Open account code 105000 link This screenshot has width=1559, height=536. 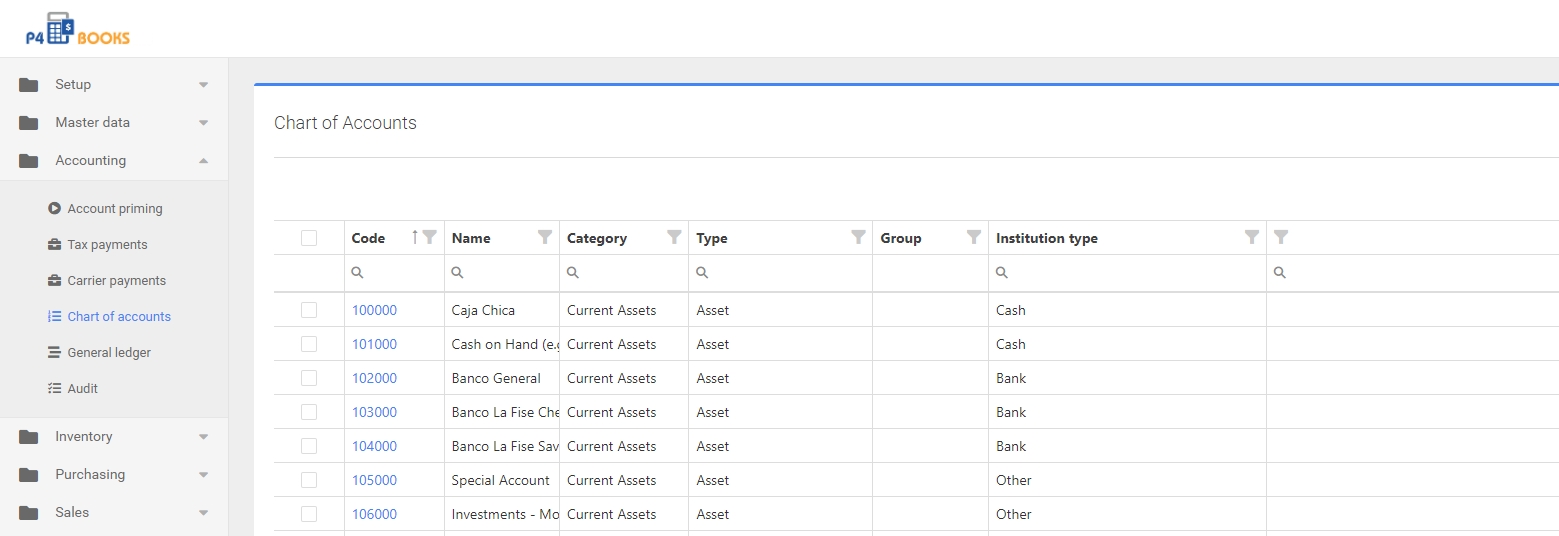(374, 480)
